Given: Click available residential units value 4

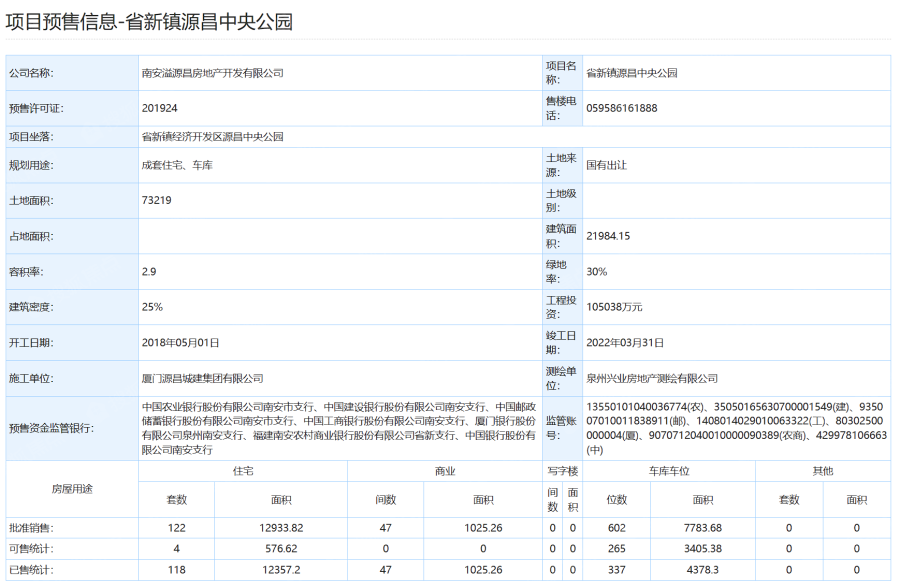Looking at the screenshot, I should click(176, 549).
